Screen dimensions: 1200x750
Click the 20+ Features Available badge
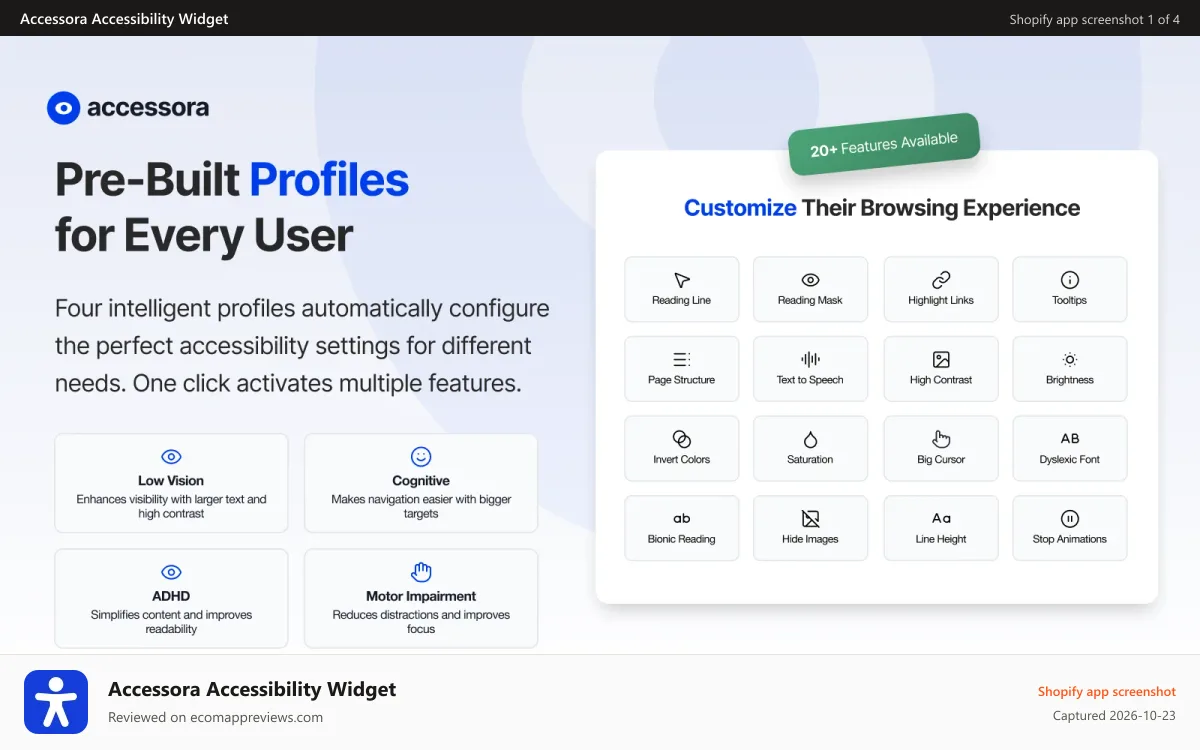884,144
